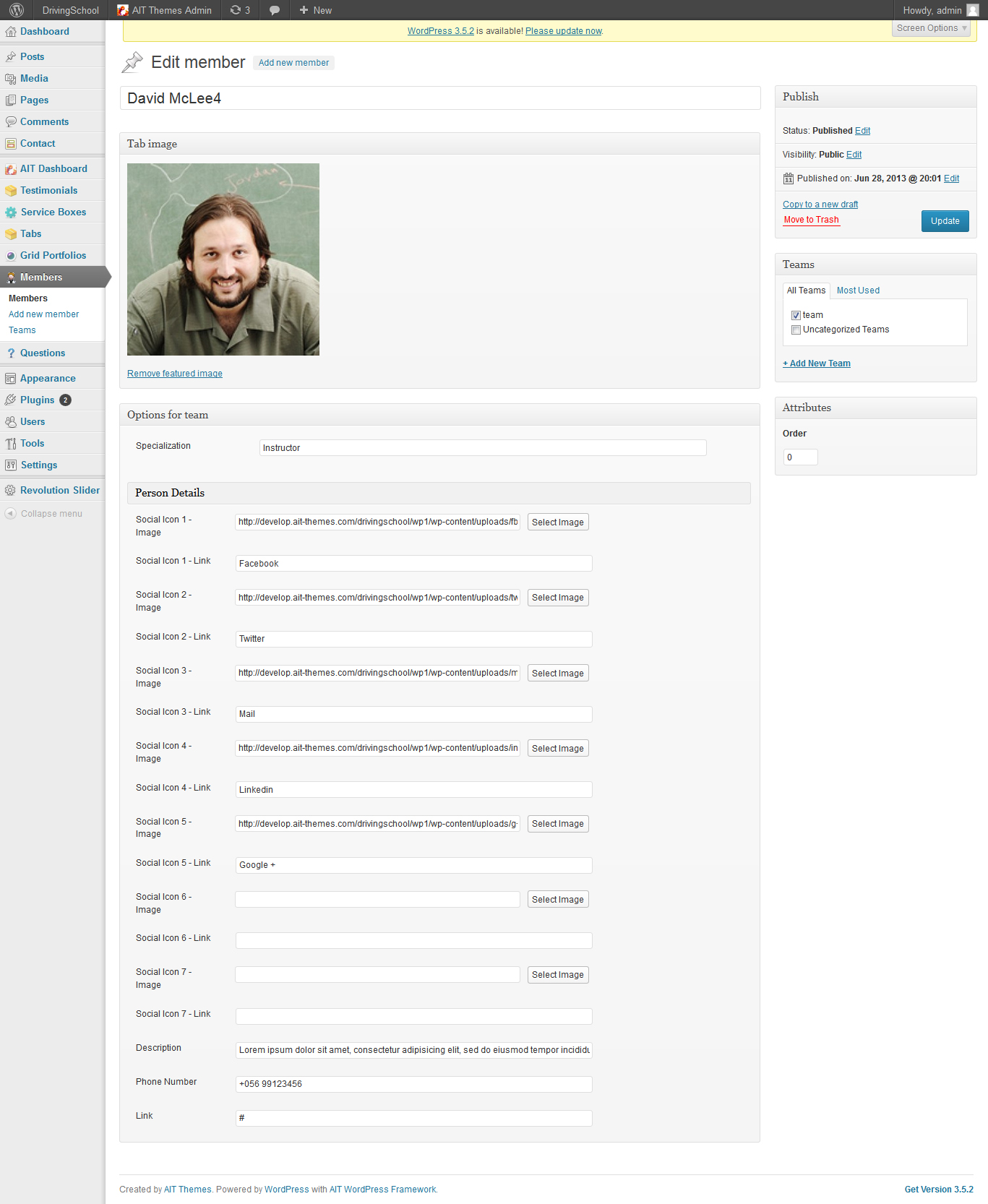Click the Plugins plug icon
This screenshot has height=1204, width=988.
click(x=11, y=400)
